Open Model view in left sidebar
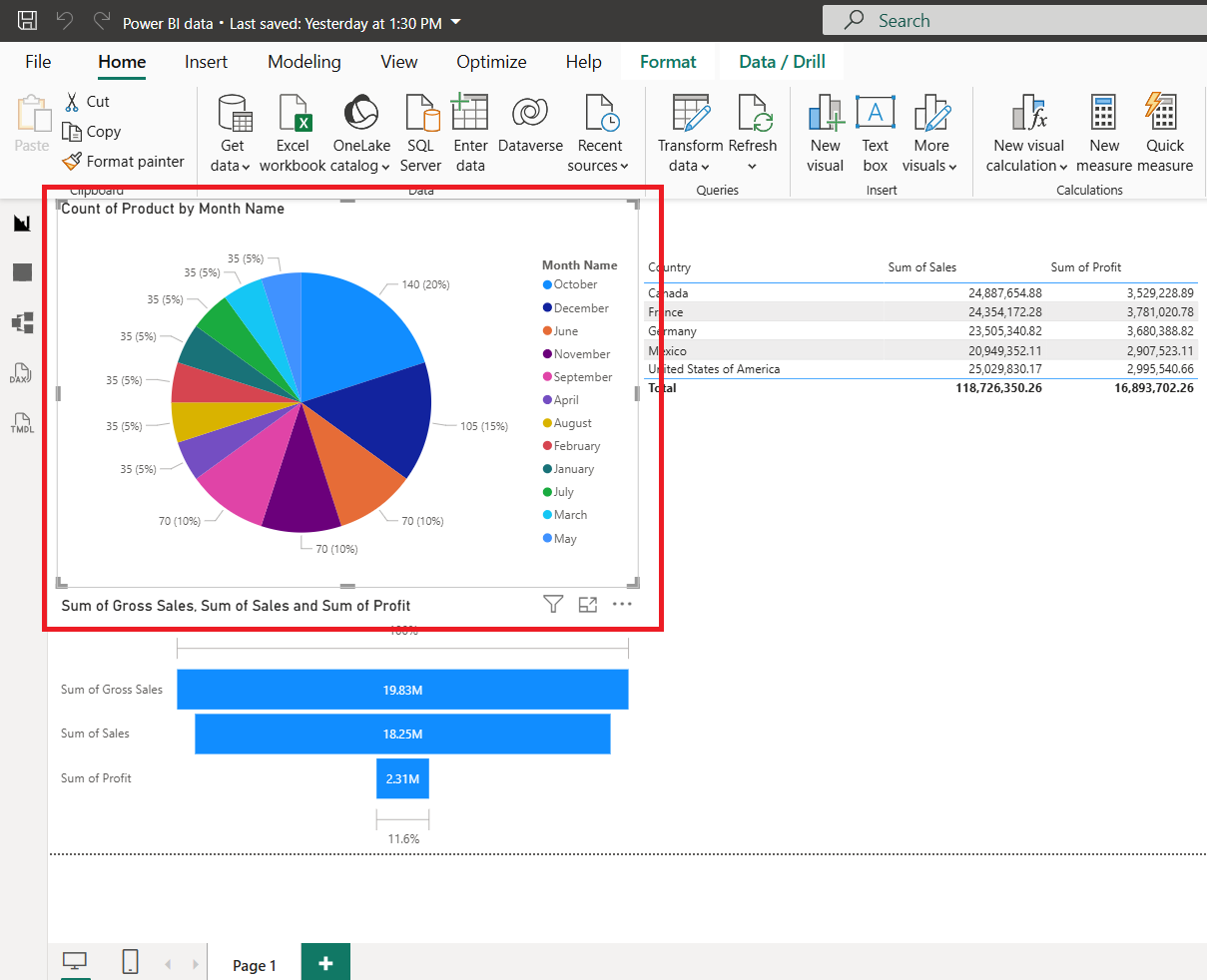 pos(22,322)
